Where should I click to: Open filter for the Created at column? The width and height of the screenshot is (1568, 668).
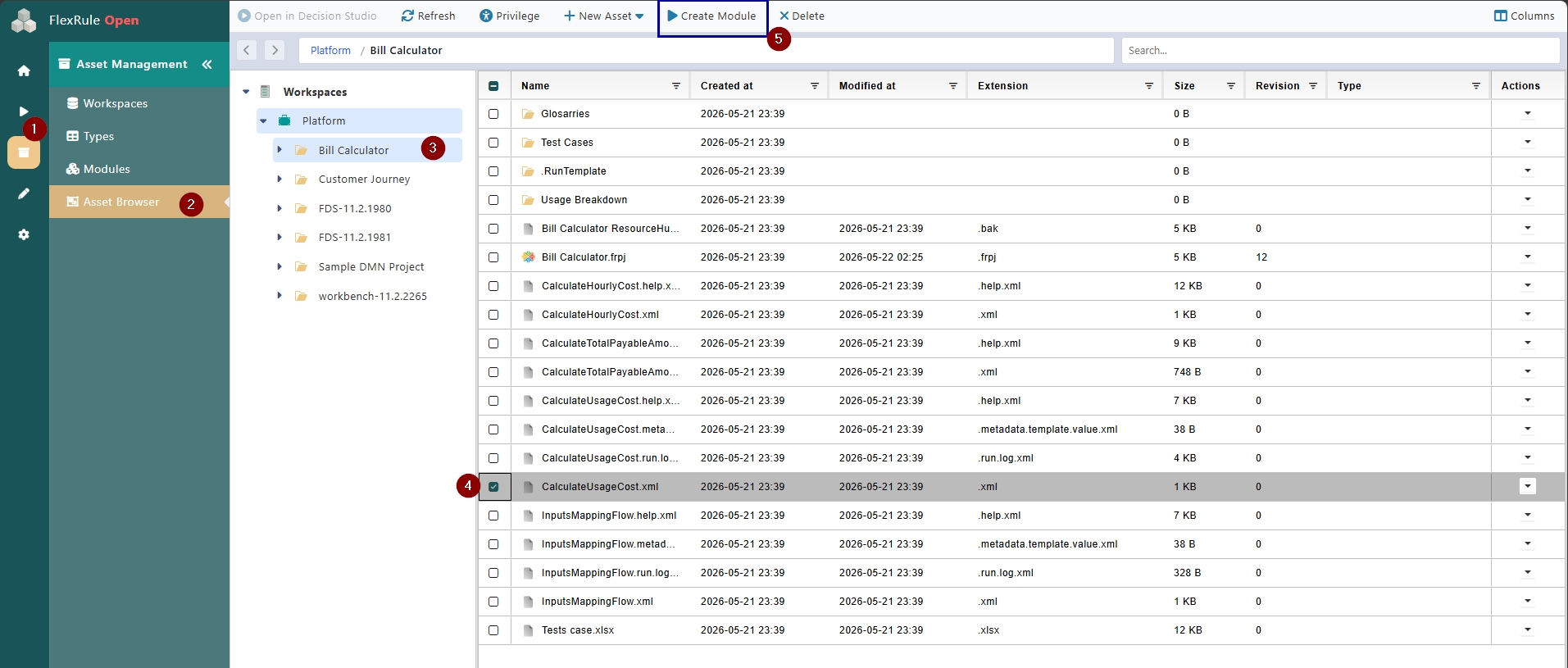click(815, 86)
